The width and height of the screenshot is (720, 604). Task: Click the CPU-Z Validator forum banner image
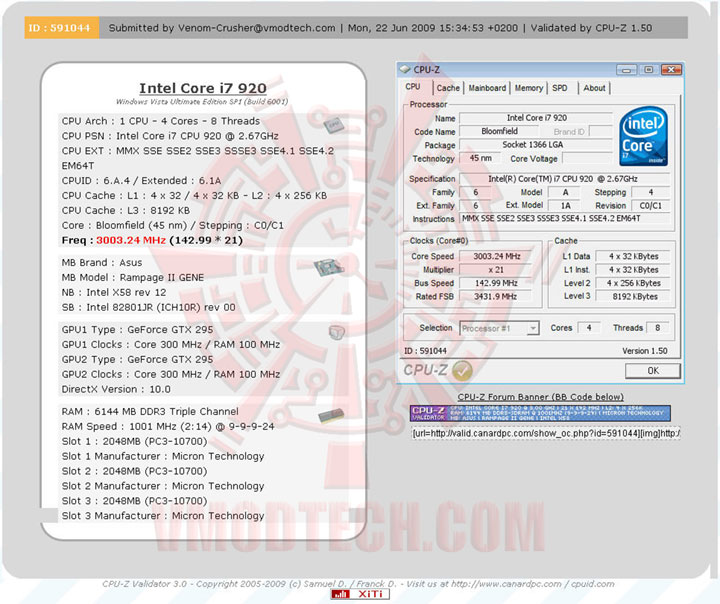(540, 413)
